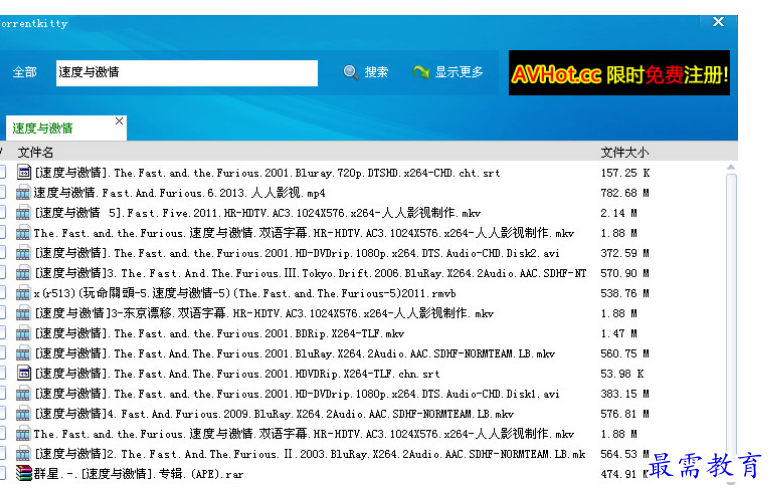Click video icon of Fast.Five.2011 mkv row
This screenshot has width=770, height=497.
coord(23,213)
